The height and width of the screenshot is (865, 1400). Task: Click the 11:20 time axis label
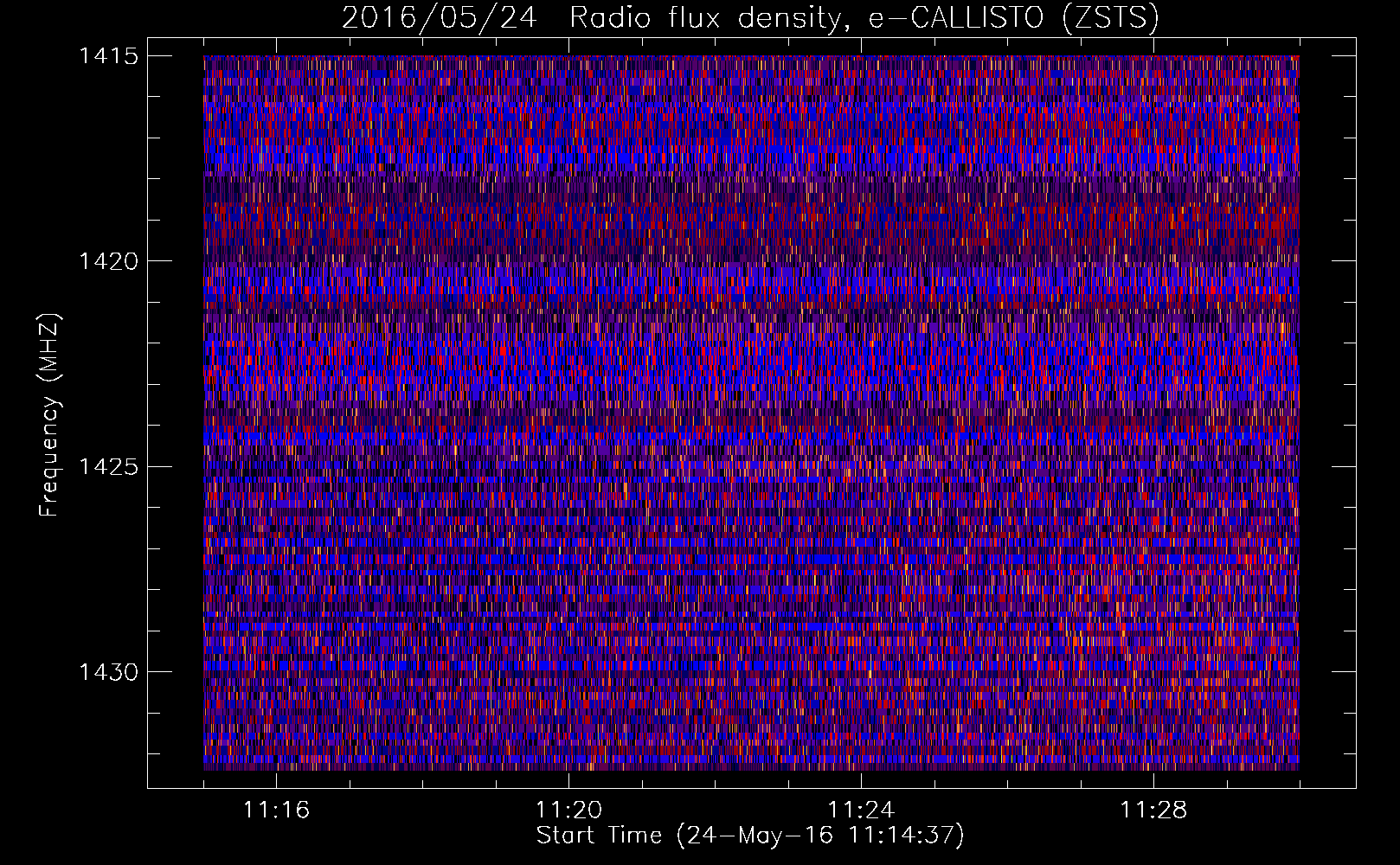568,811
